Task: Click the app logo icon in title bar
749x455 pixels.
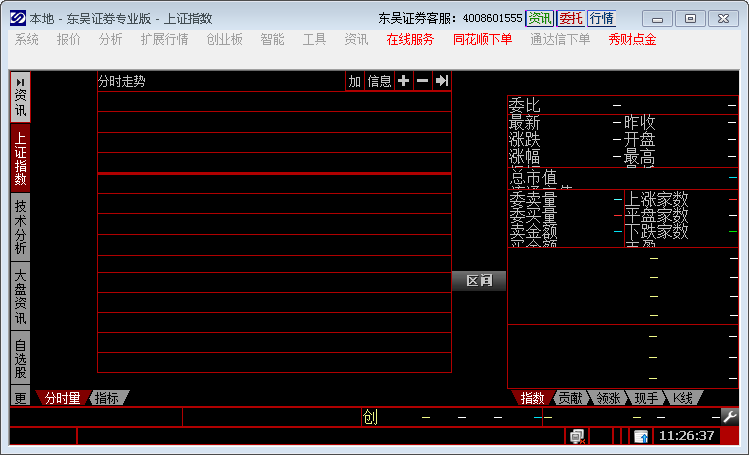Action: pyautogui.click(x=17, y=18)
